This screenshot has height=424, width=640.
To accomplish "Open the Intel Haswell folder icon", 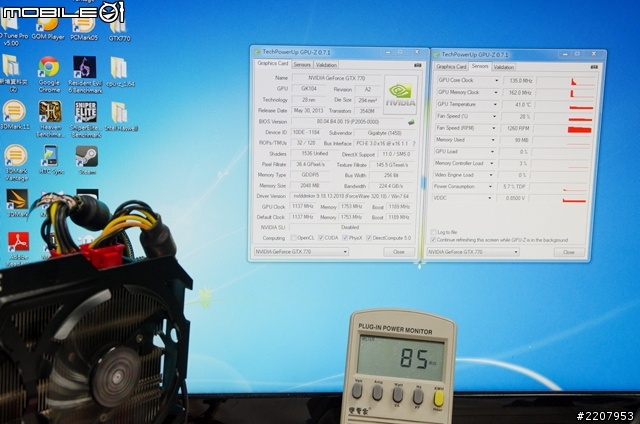I will coord(121,117).
